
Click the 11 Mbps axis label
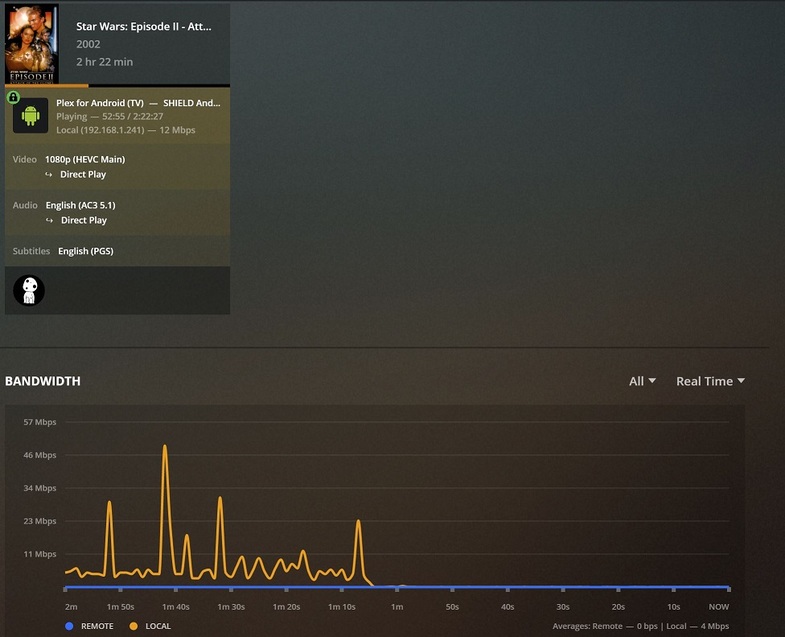[x=40, y=554]
